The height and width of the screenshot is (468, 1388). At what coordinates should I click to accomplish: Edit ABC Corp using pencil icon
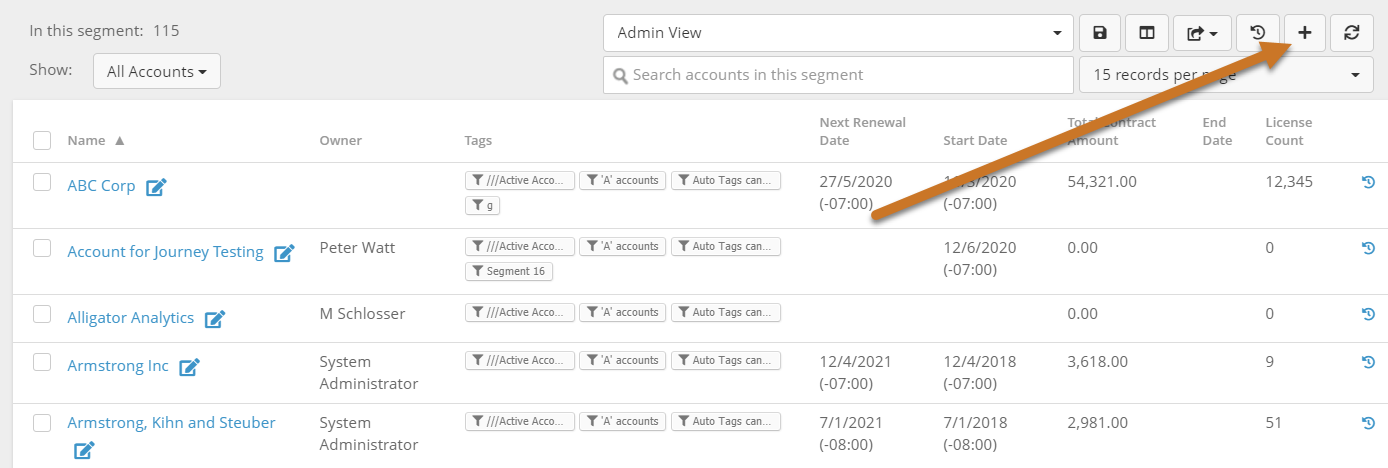click(x=156, y=187)
